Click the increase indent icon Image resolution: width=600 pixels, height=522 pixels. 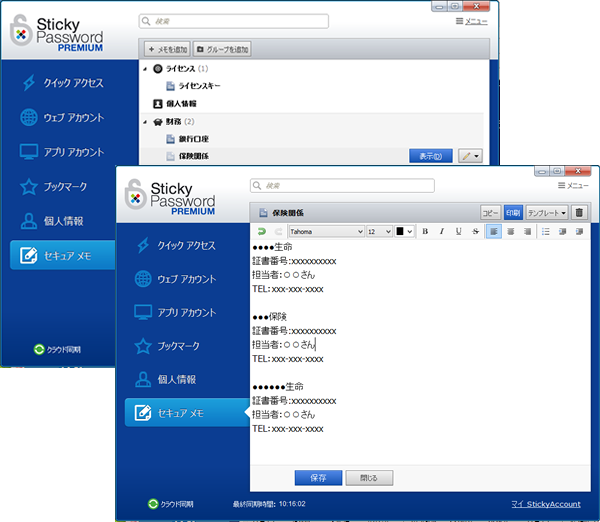click(579, 232)
